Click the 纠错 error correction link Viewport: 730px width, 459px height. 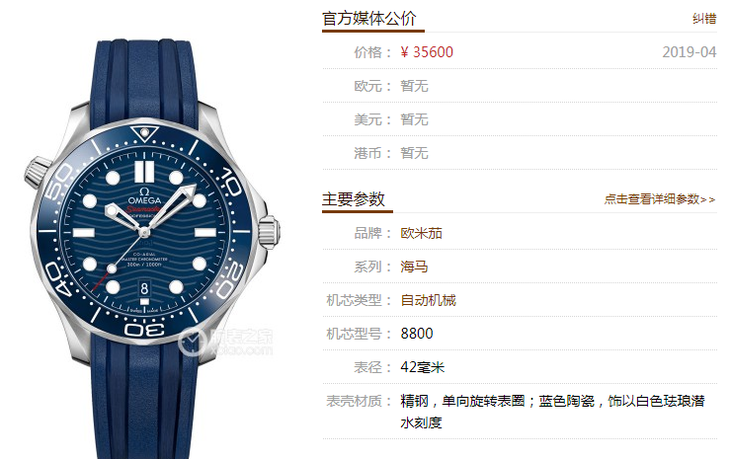704,19
